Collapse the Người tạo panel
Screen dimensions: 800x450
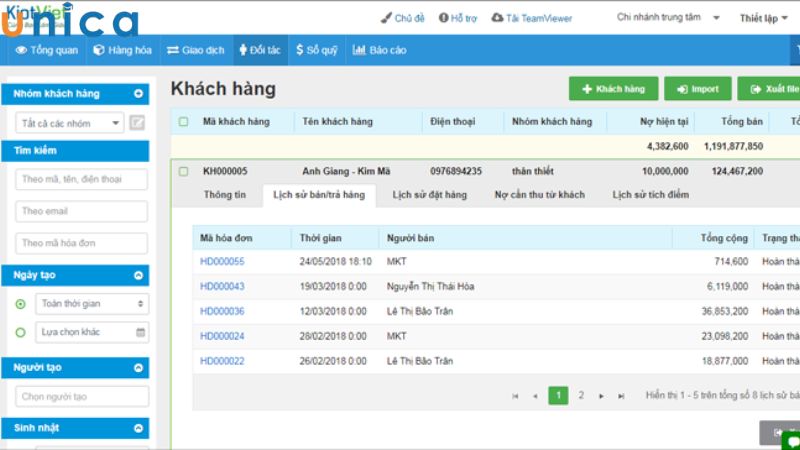click(138, 368)
